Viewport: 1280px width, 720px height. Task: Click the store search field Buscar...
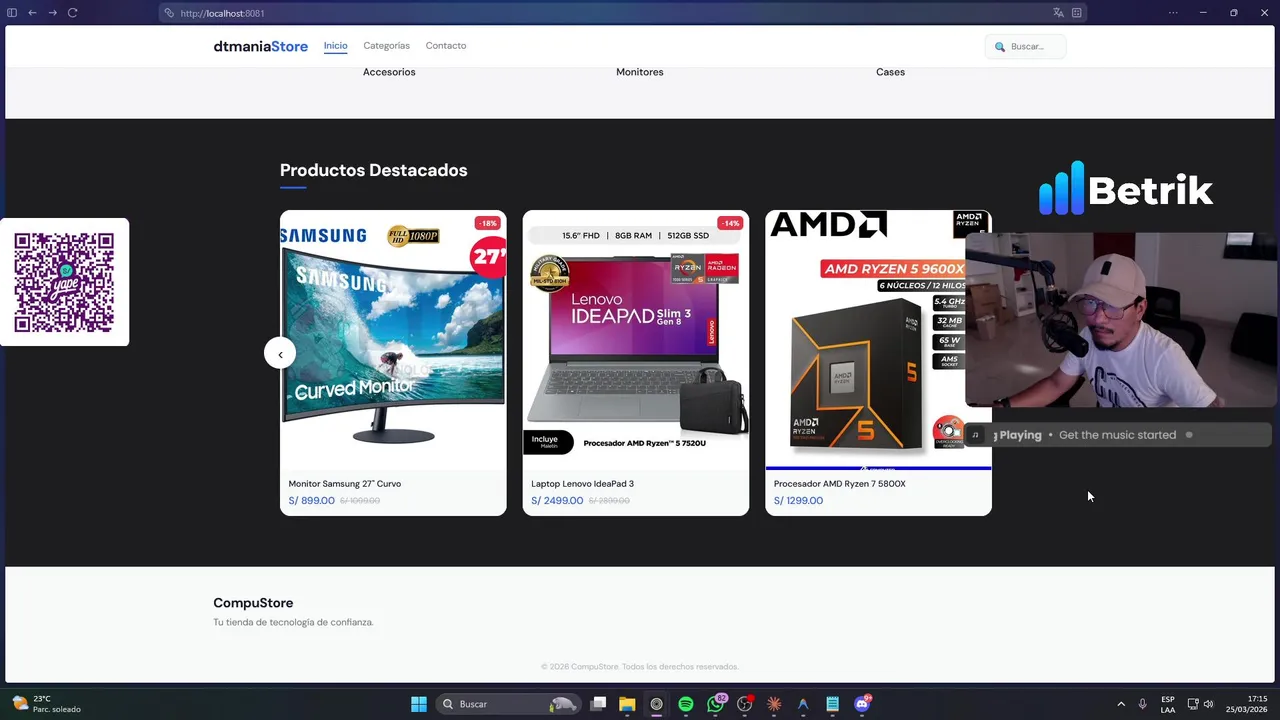pyautogui.click(x=1026, y=46)
